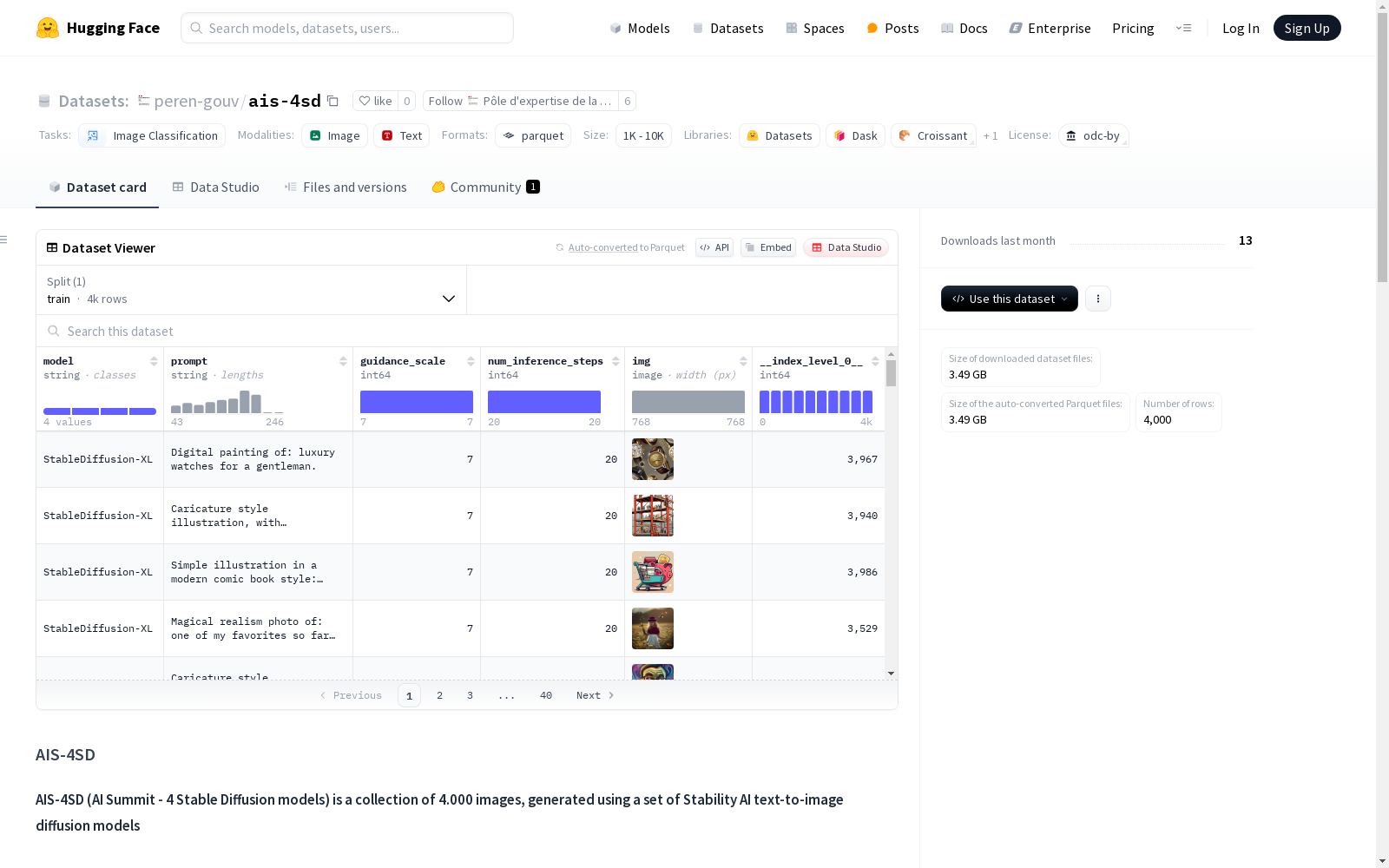Click the dataset table vertical scrollbar thumb
Screen dimensions: 1389x868
[x=891, y=373]
